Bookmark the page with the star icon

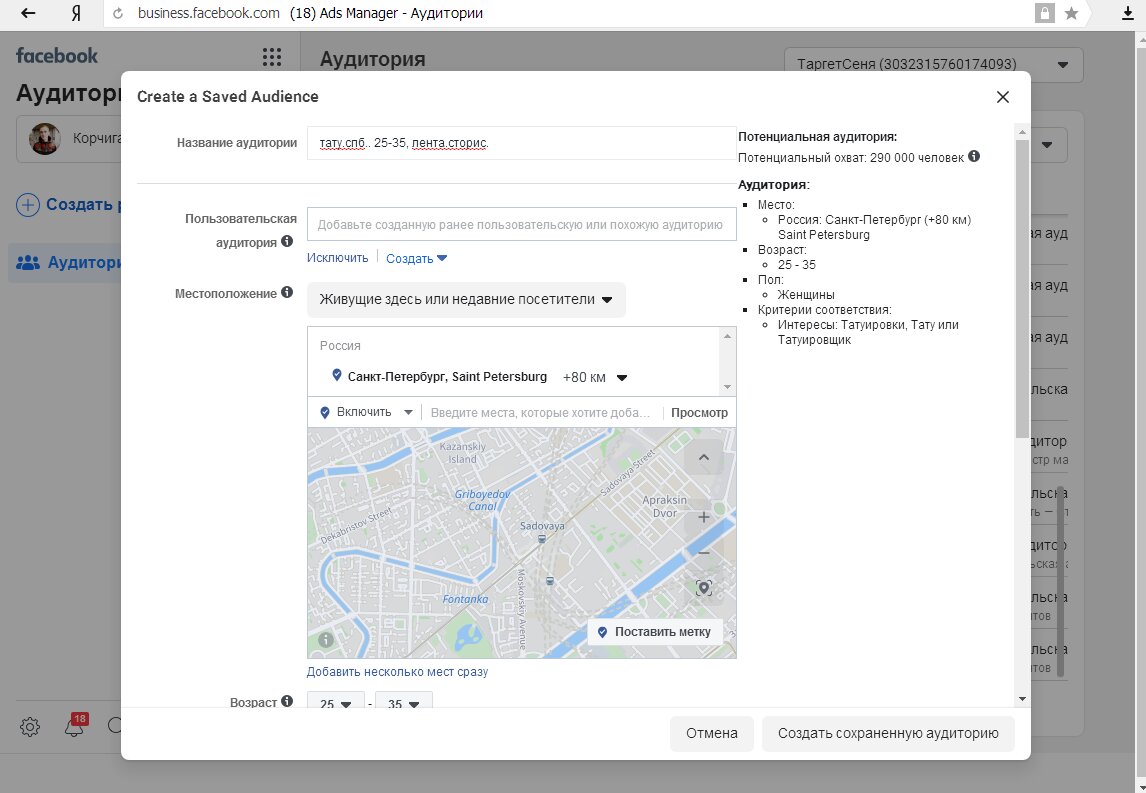click(1071, 13)
